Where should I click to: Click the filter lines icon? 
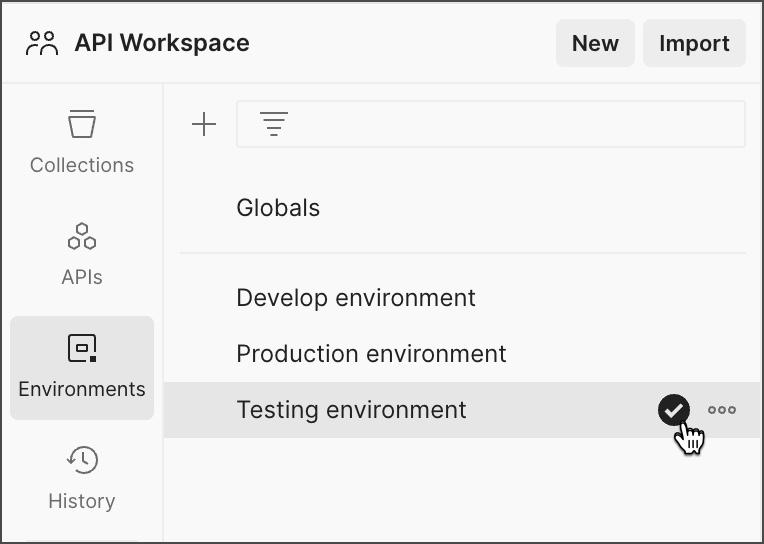click(273, 124)
